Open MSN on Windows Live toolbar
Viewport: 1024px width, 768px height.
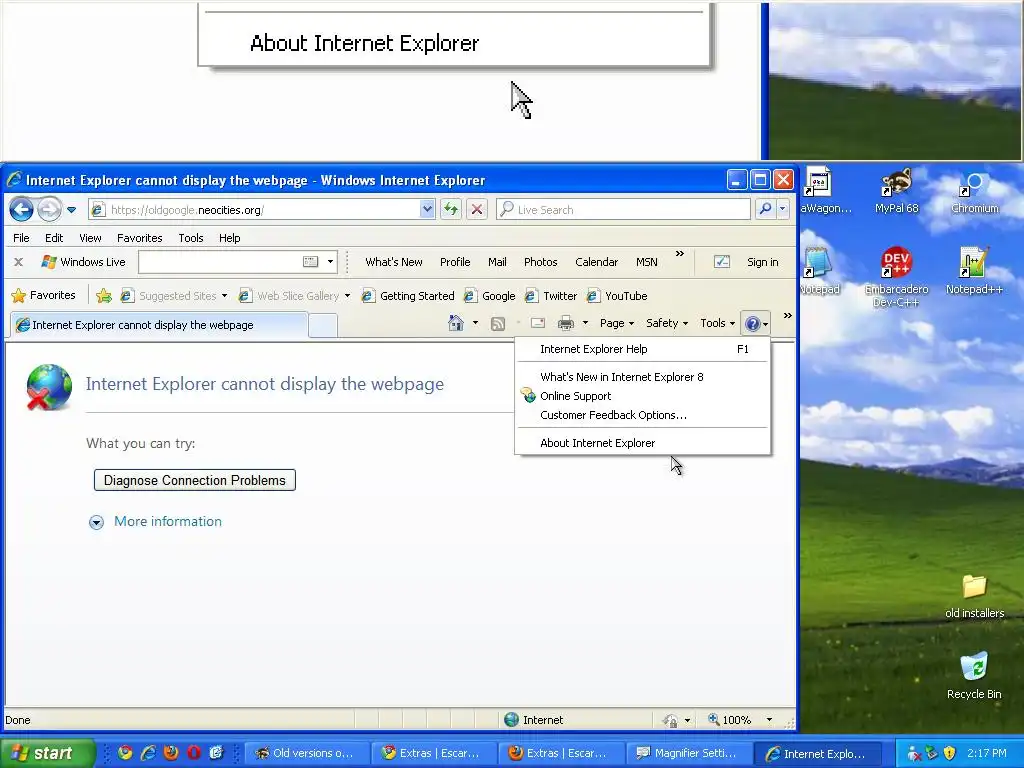pos(647,262)
